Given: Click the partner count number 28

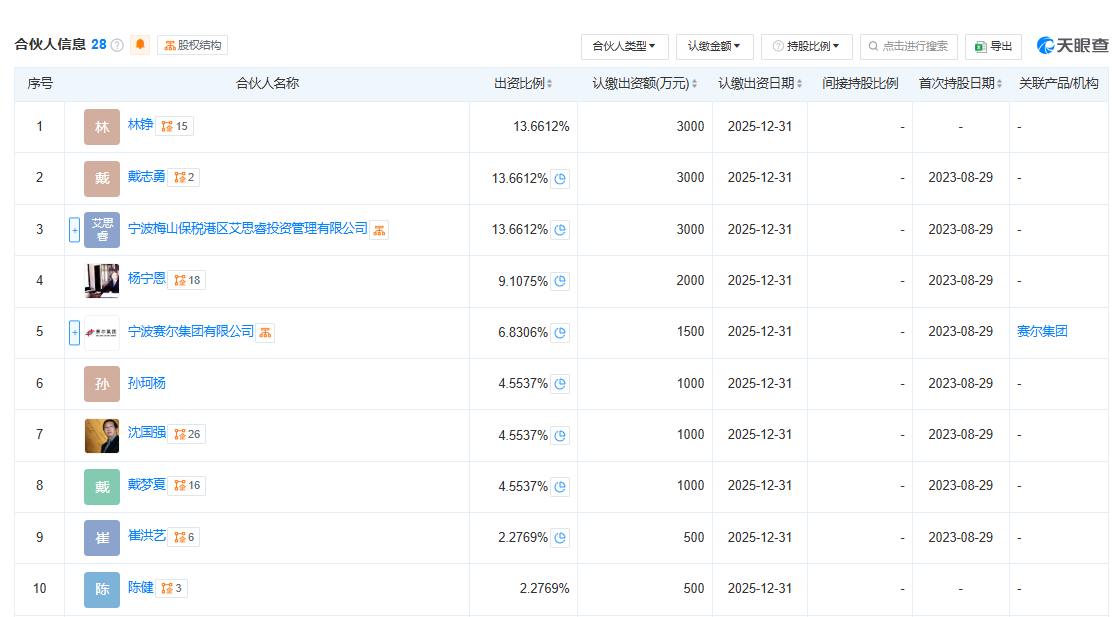Looking at the screenshot, I should pos(98,45).
